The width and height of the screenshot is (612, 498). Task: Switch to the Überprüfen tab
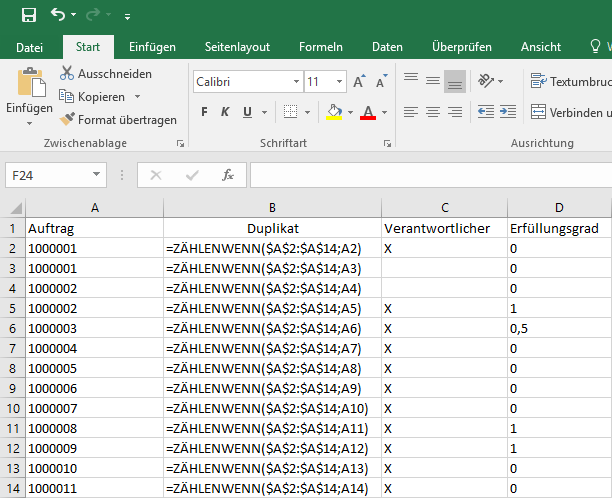point(462,47)
